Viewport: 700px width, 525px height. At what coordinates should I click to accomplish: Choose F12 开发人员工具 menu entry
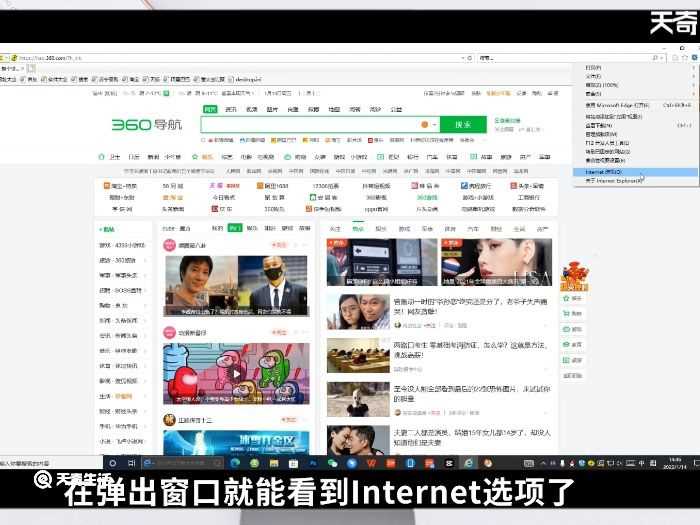tap(635, 143)
